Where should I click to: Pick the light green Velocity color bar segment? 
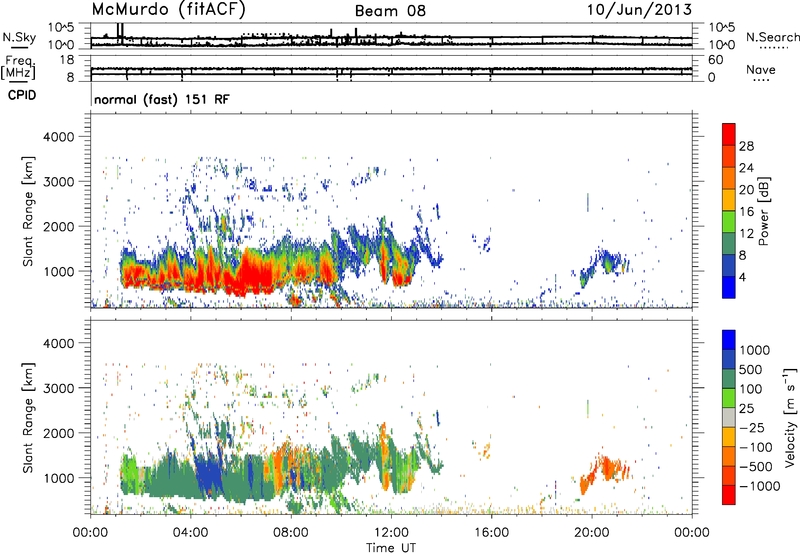coord(729,398)
